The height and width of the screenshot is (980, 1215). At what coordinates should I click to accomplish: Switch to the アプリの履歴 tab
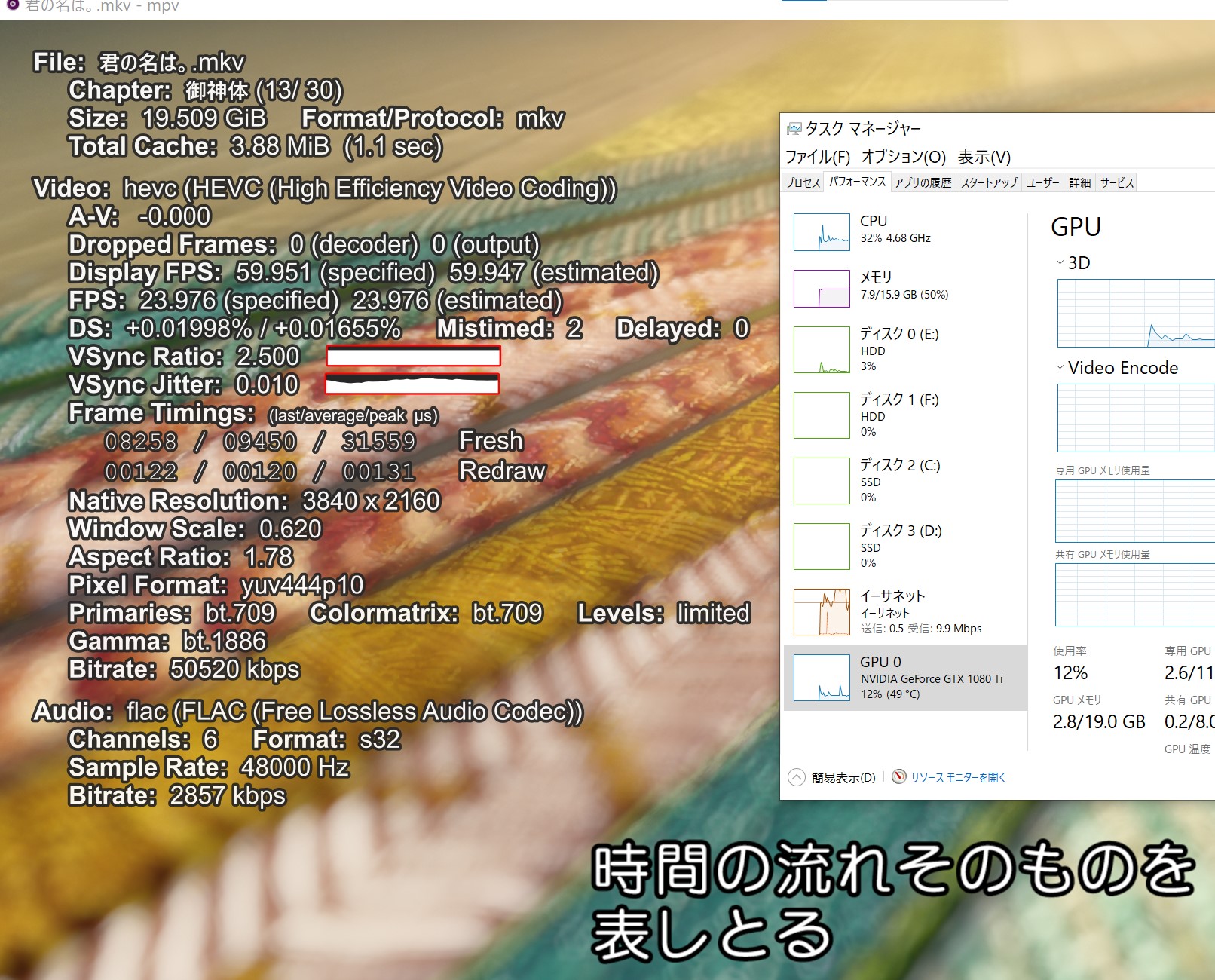(x=923, y=182)
